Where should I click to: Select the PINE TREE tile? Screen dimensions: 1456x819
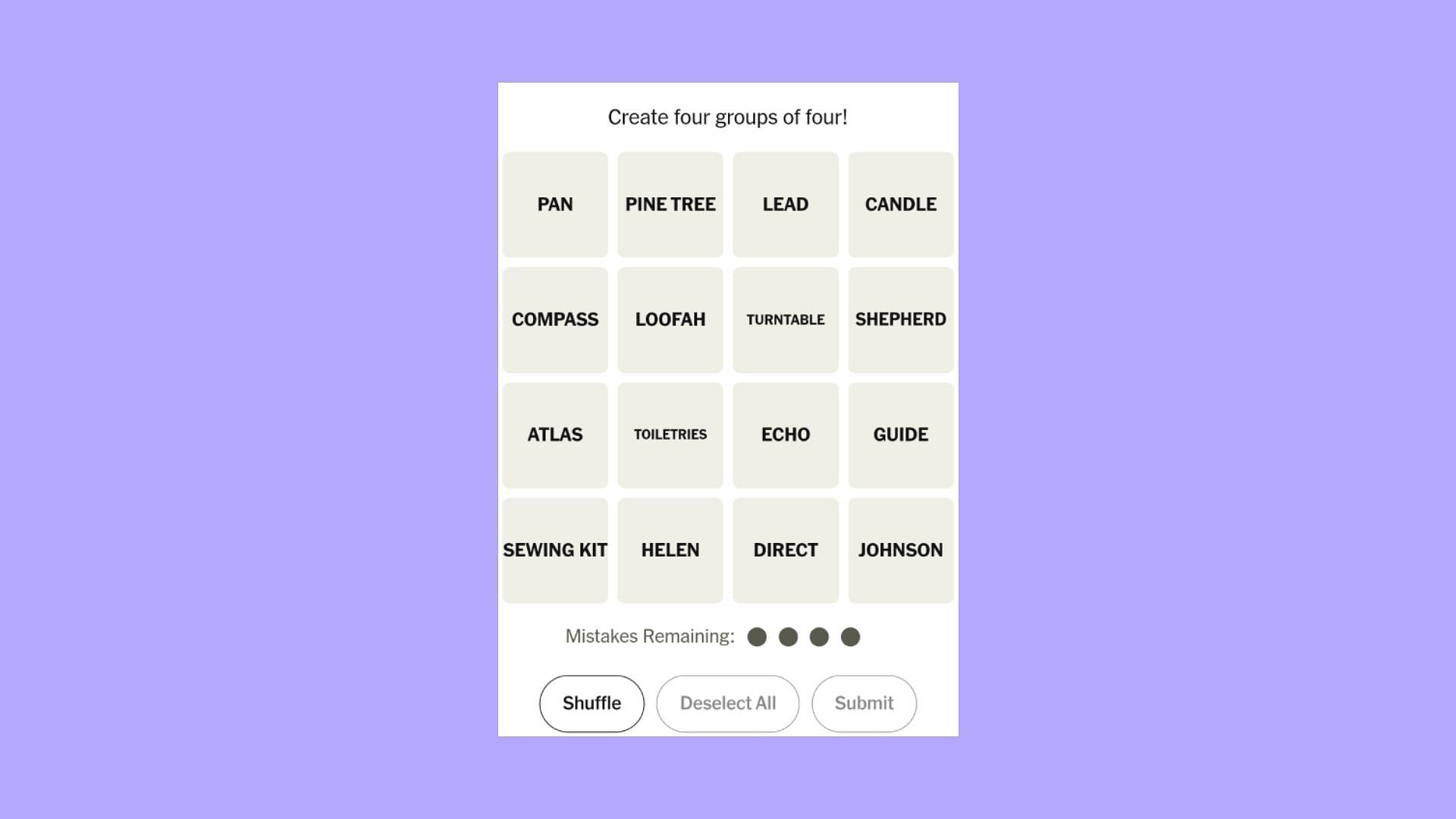coord(670,204)
